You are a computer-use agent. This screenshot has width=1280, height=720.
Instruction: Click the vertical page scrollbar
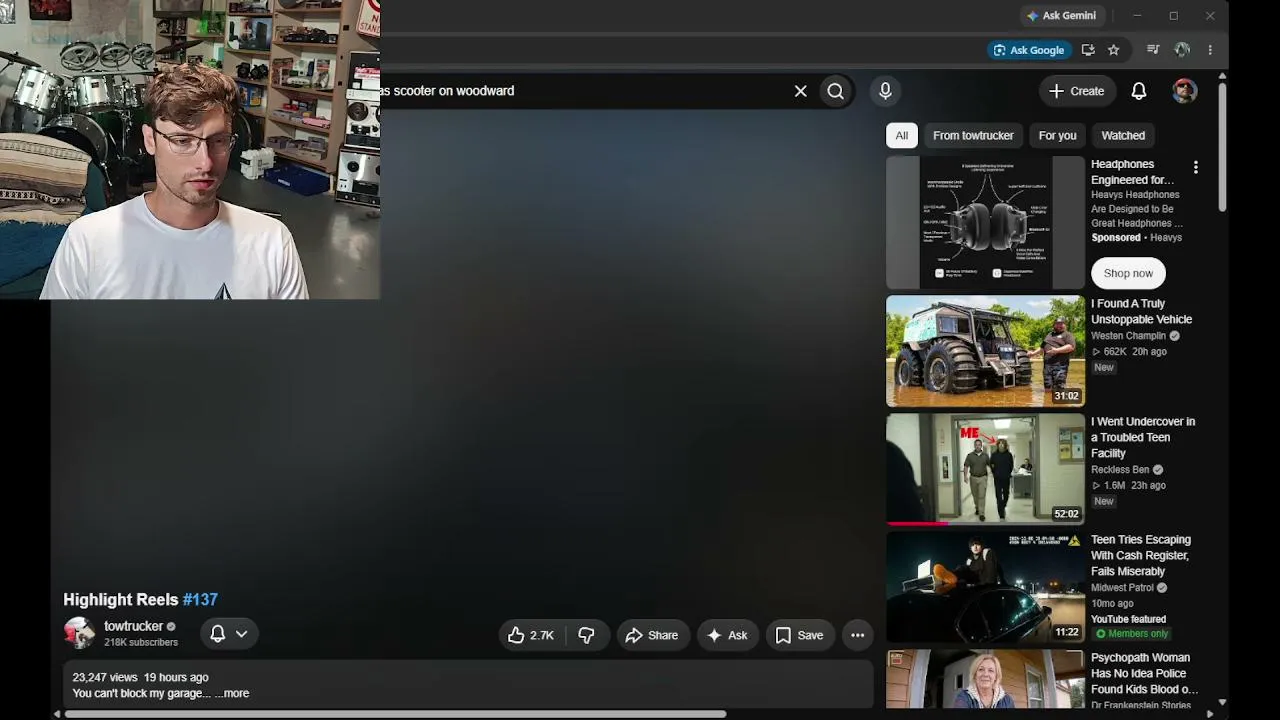pos(1222,146)
